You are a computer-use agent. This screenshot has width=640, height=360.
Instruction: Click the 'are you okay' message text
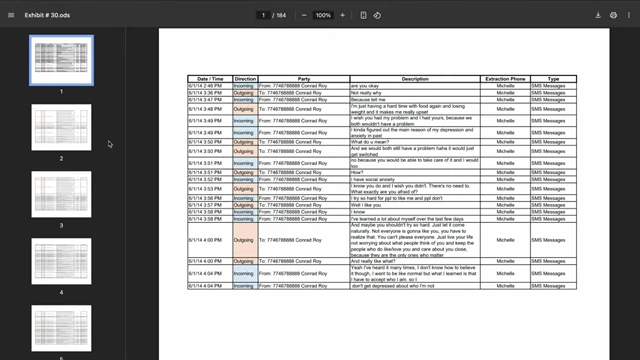pos(365,86)
